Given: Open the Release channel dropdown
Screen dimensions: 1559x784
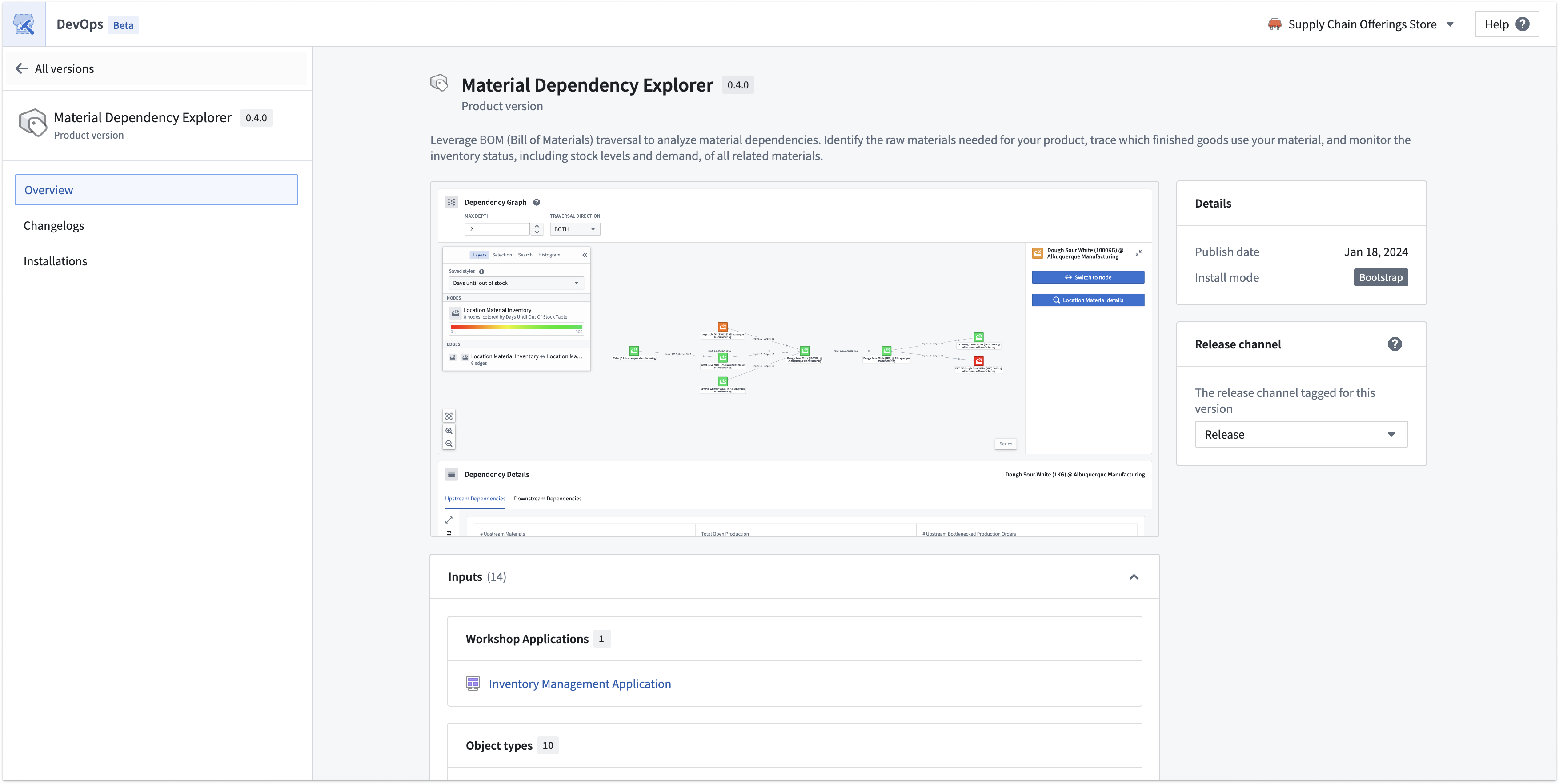Looking at the screenshot, I should [x=1301, y=434].
